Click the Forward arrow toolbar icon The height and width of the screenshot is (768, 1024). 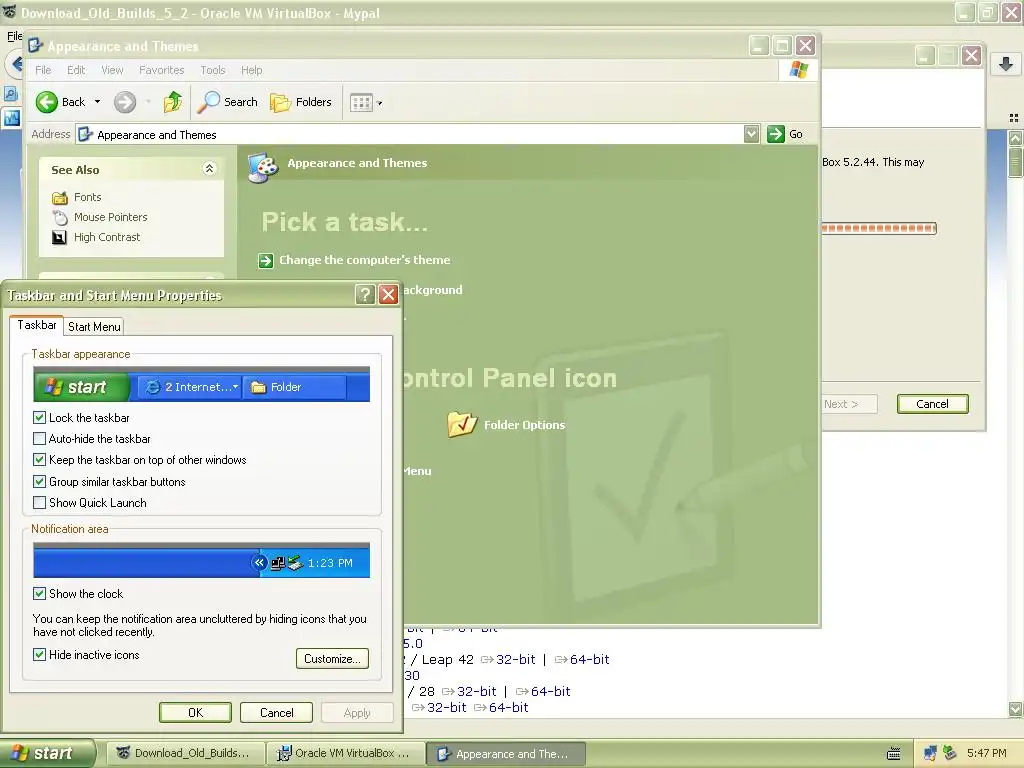(x=125, y=102)
